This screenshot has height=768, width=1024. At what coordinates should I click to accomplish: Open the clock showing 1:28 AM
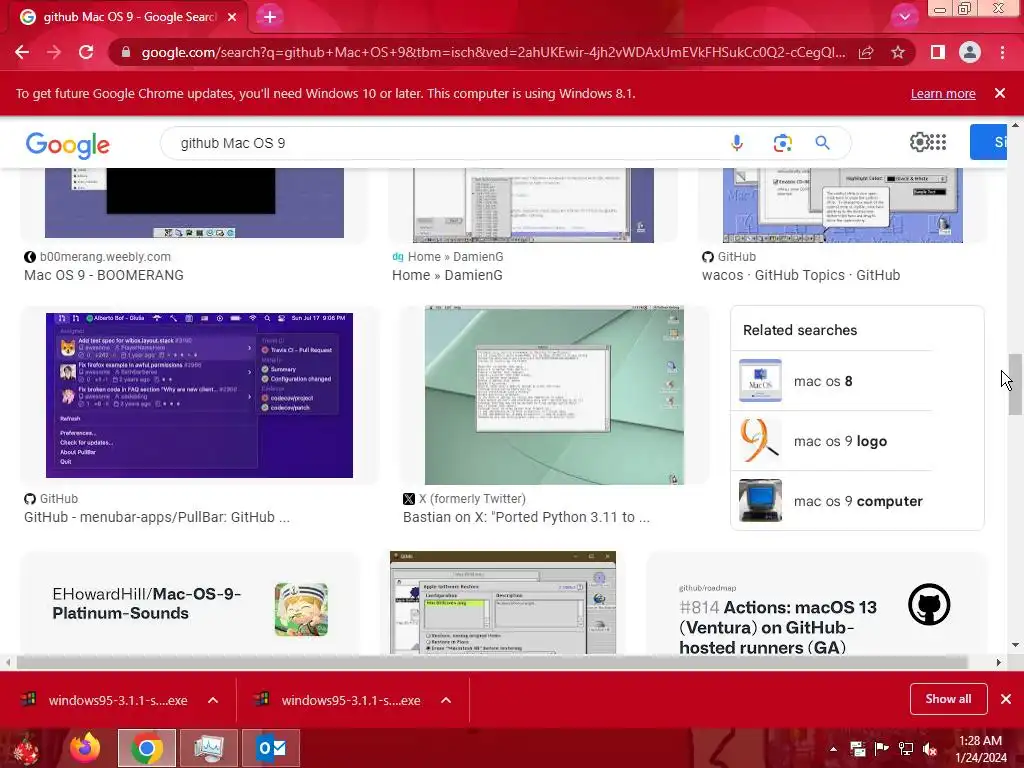tap(980, 749)
